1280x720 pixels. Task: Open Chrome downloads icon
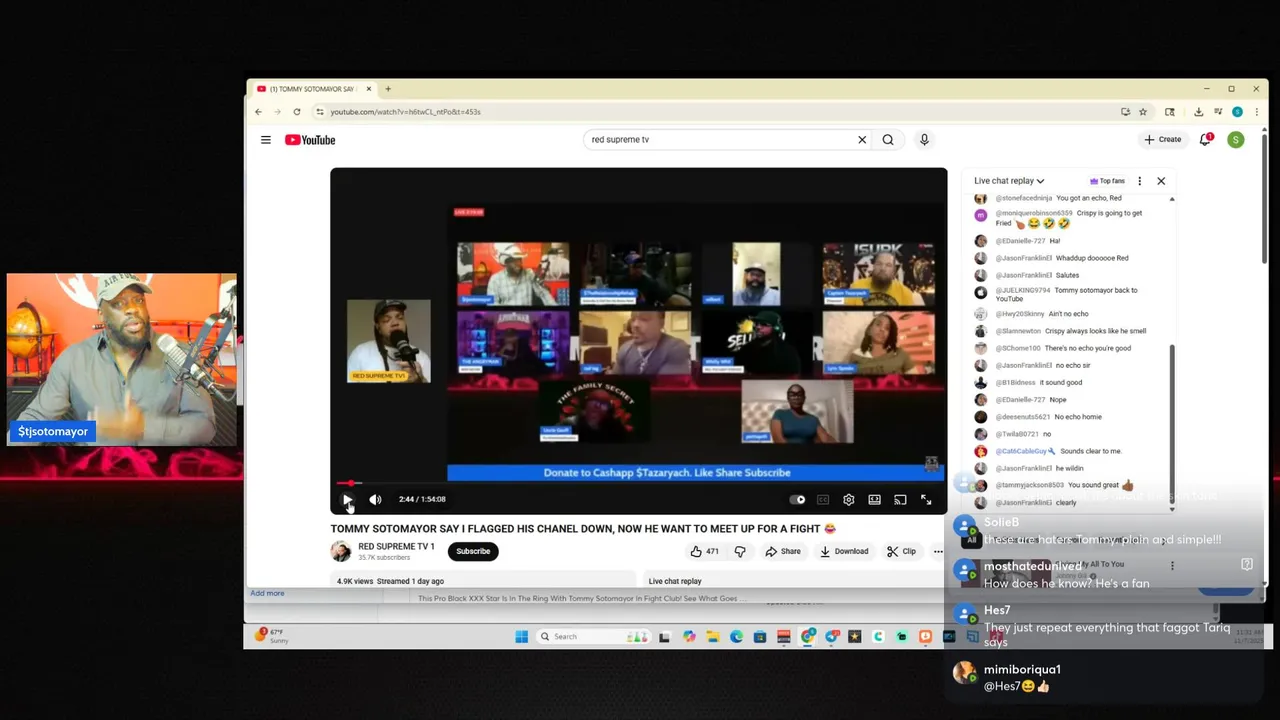(x=1198, y=112)
